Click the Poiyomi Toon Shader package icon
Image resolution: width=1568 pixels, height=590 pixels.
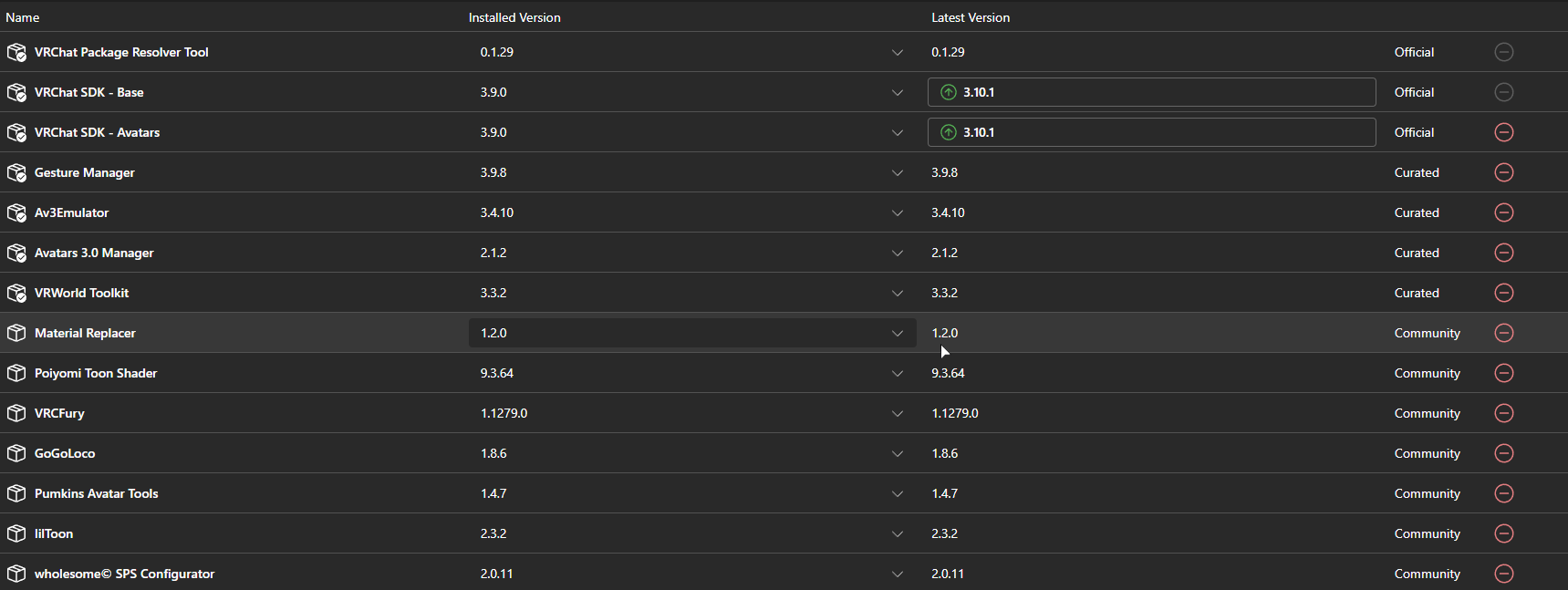point(16,373)
